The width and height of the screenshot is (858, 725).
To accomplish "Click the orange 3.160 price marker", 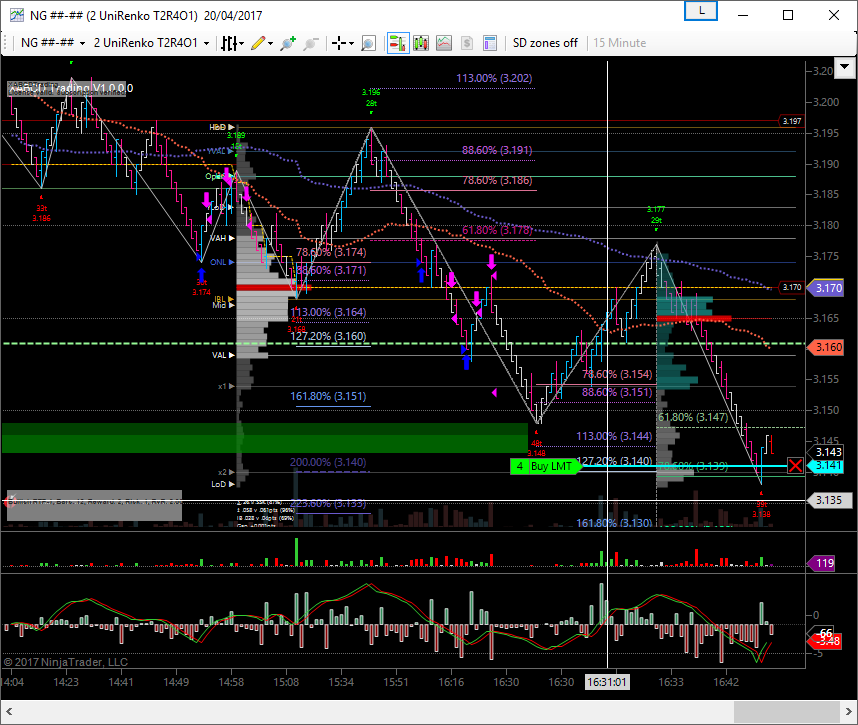I will click(x=828, y=347).
